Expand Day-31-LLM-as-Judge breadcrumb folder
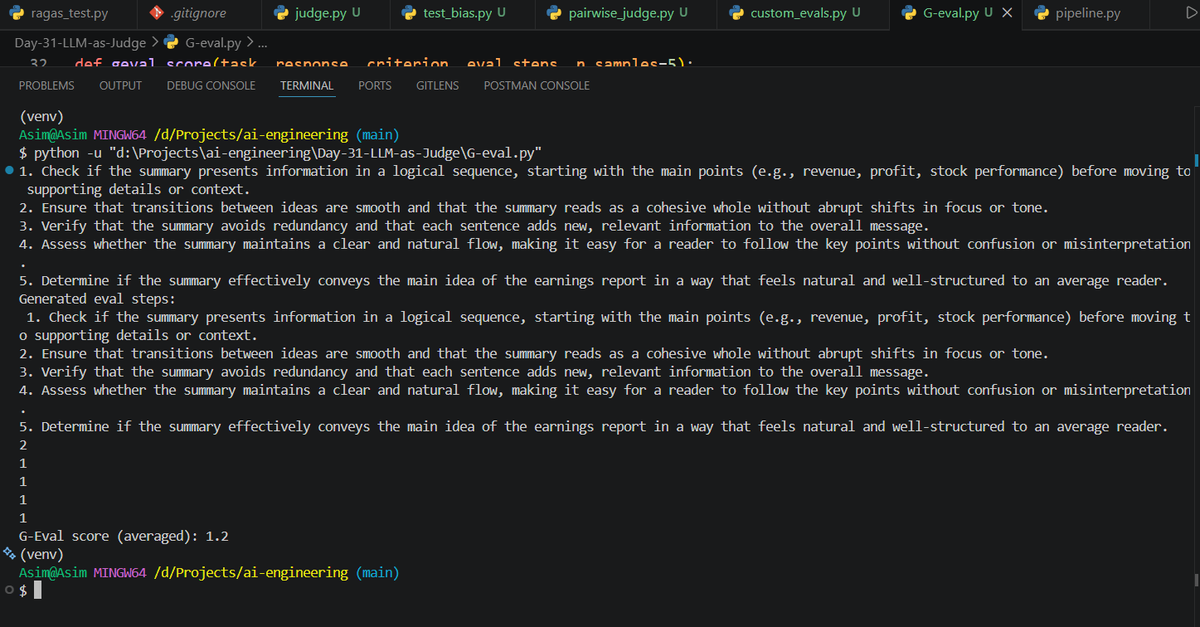1200x627 pixels. coord(80,43)
